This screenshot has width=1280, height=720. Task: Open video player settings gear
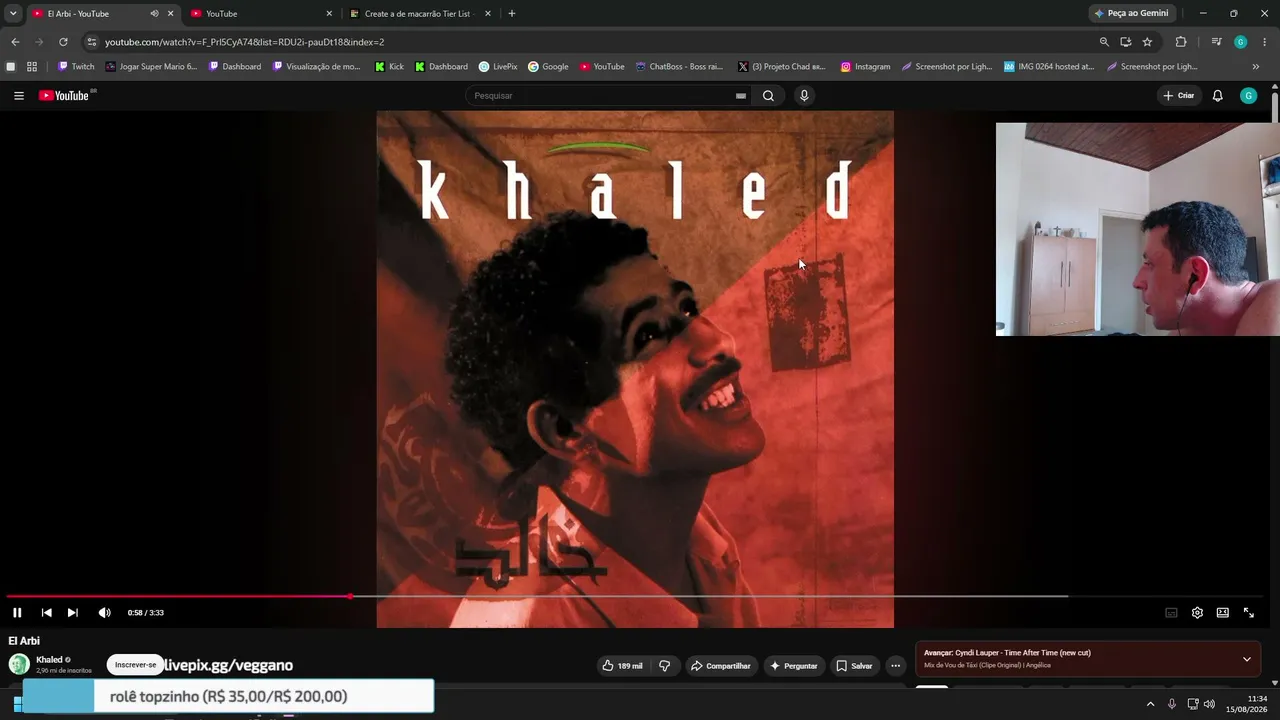pyautogui.click(x=1197, y=613)
